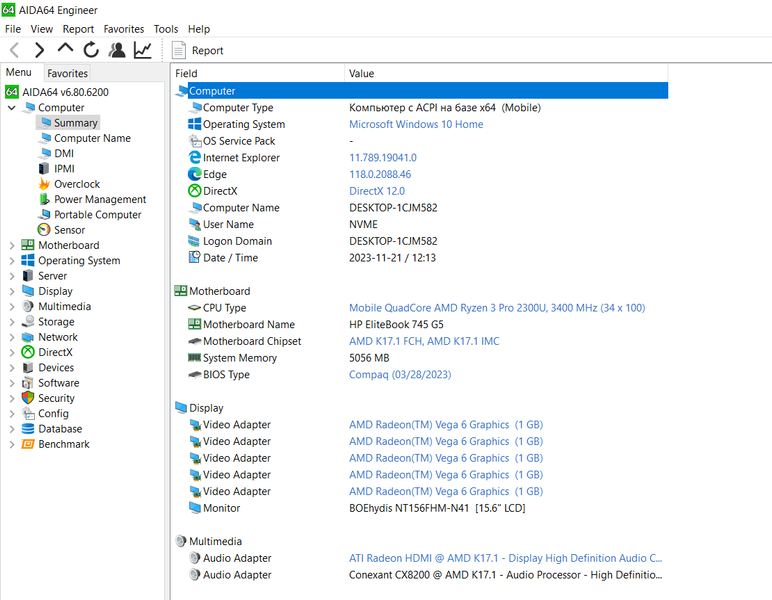The width and height of the screenshot is (772, 600).
Task: Click the Edge browser icon row
Action: coord(194,174)
